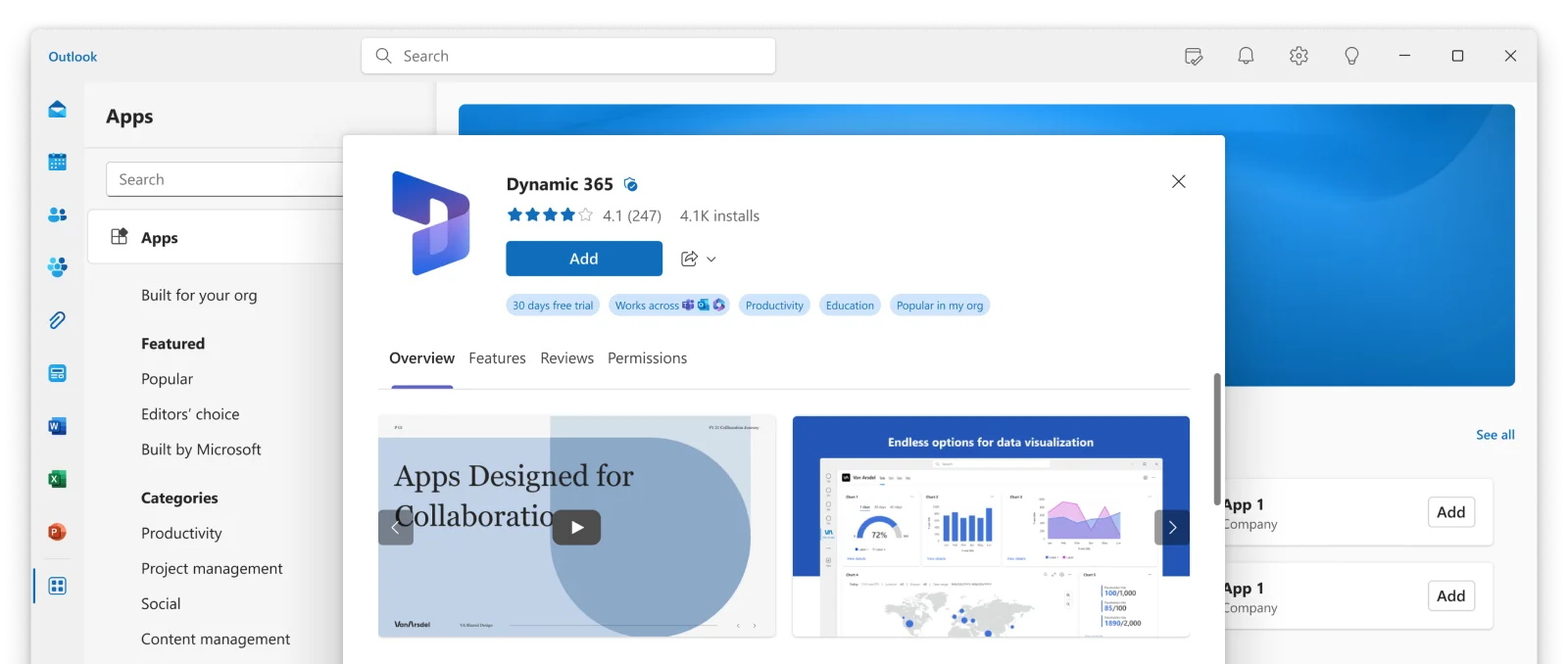Click the Education tag

tap(850, 306)
